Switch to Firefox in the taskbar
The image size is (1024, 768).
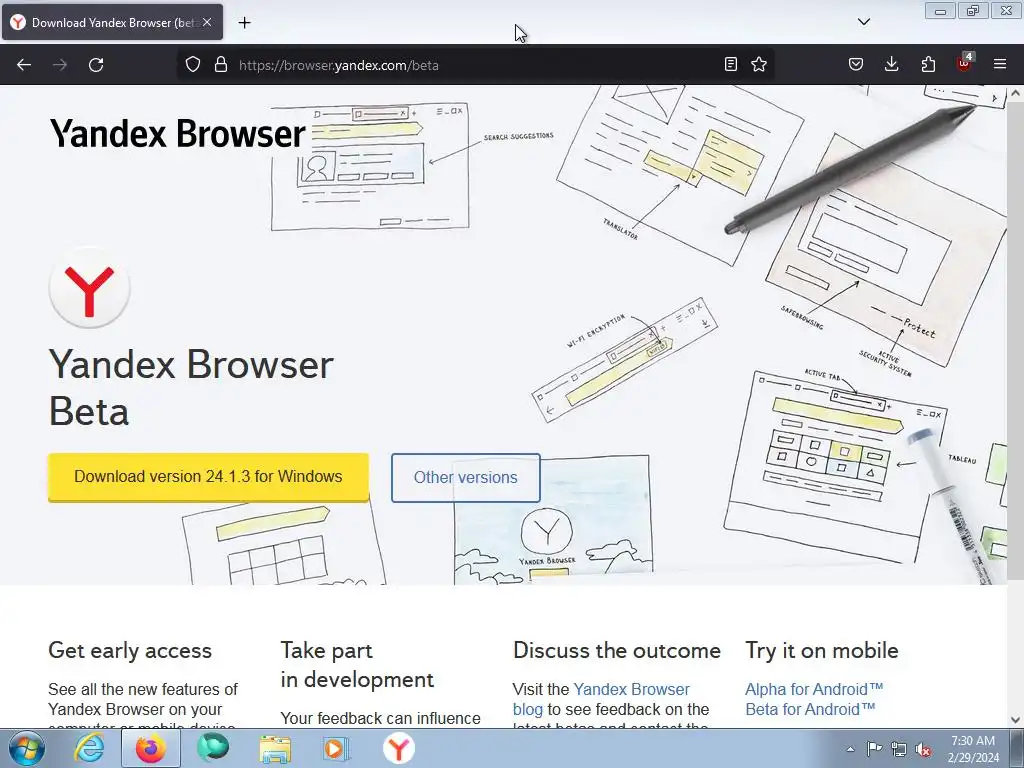pos(151,748)
